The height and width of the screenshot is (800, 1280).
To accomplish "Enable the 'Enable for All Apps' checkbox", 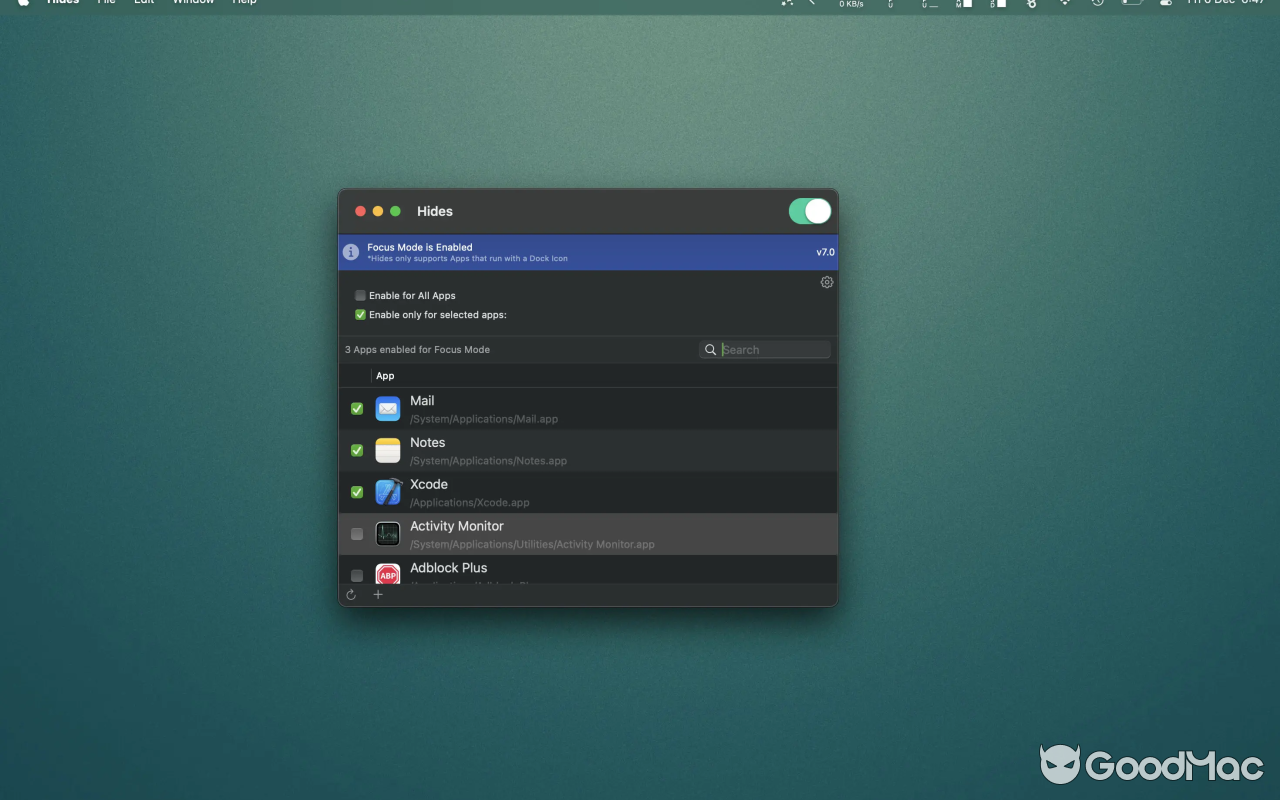I will 360,295.
